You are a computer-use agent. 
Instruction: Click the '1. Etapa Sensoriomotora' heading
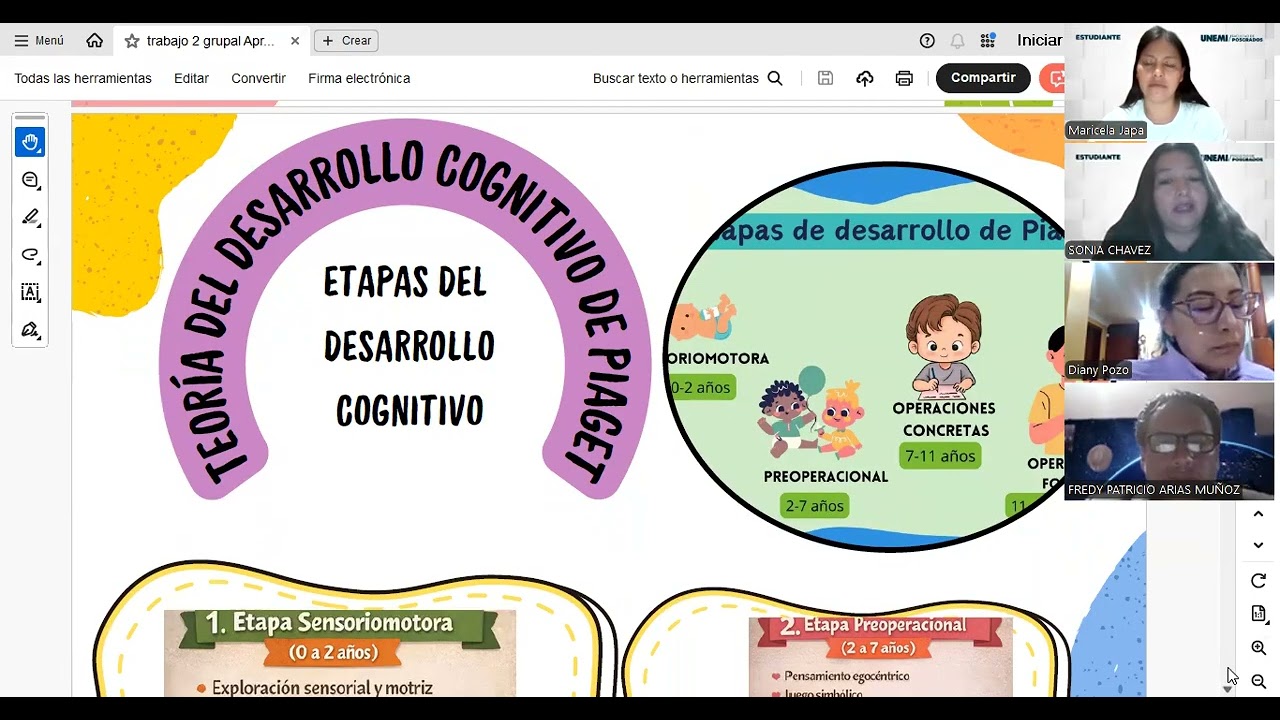tap(329, 623)
